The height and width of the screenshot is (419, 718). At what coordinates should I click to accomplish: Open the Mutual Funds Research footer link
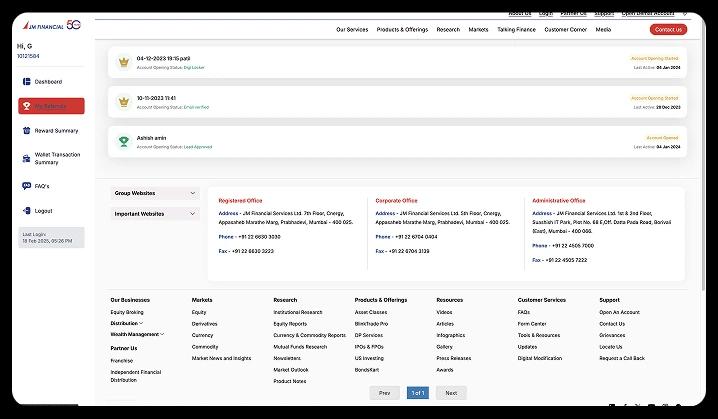(x=300, y=346)
